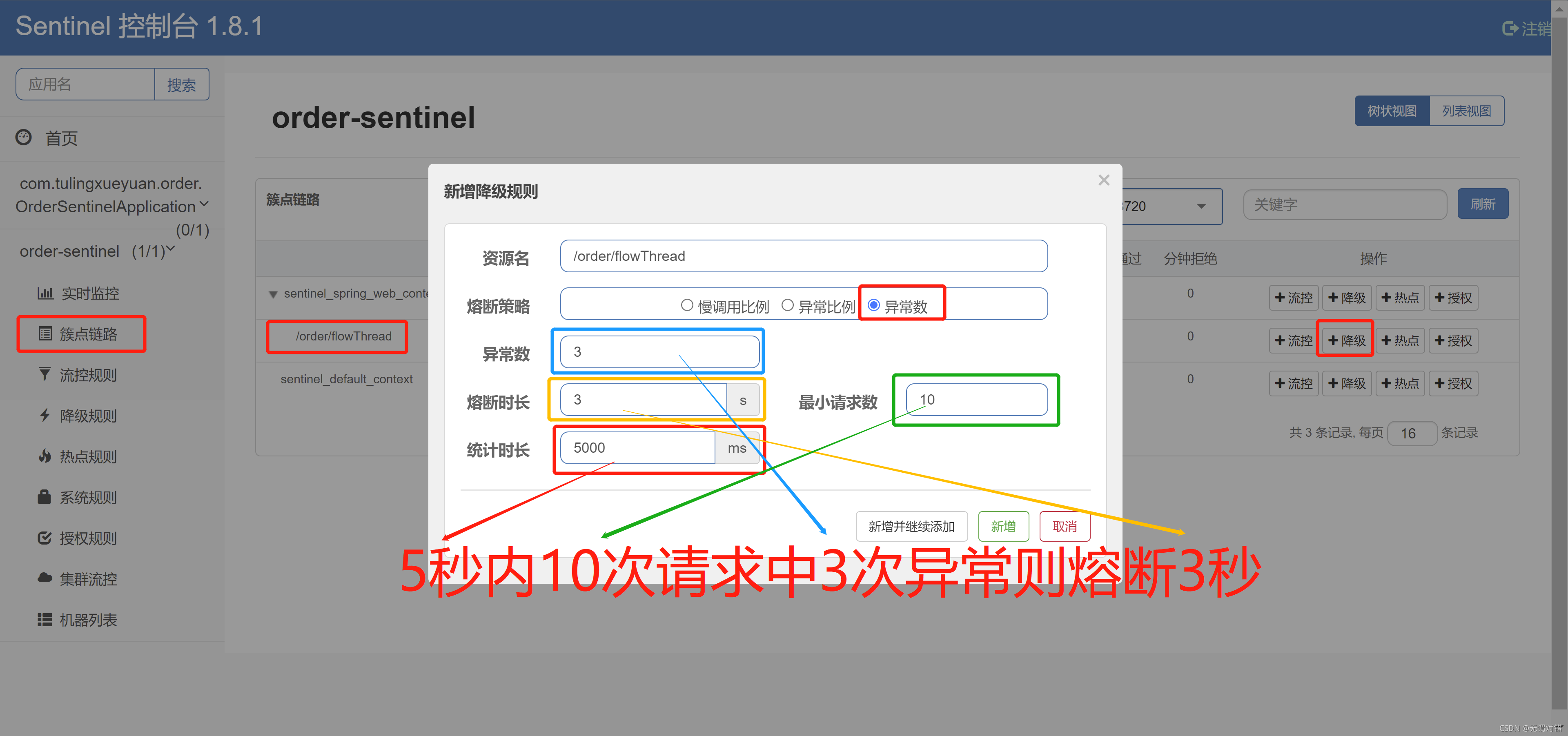Open the 首页 home dashboard icon

[24, 138]
